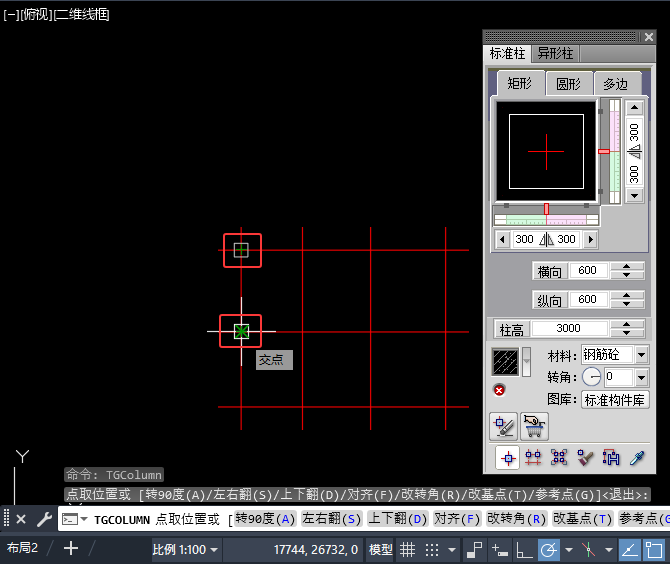Choose 转90度(A) command option

pyautogui.click(x=265, y=519)
